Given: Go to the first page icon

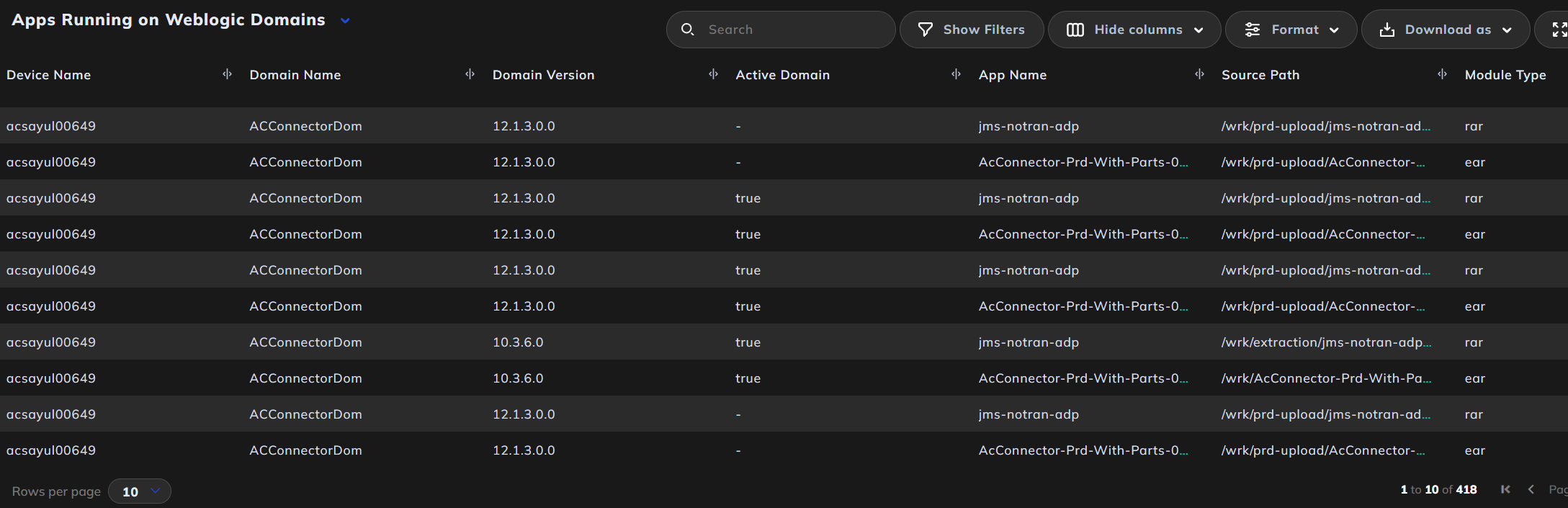Looking at the screenshot, I should pyautogui.click(x=1505, y=489).
